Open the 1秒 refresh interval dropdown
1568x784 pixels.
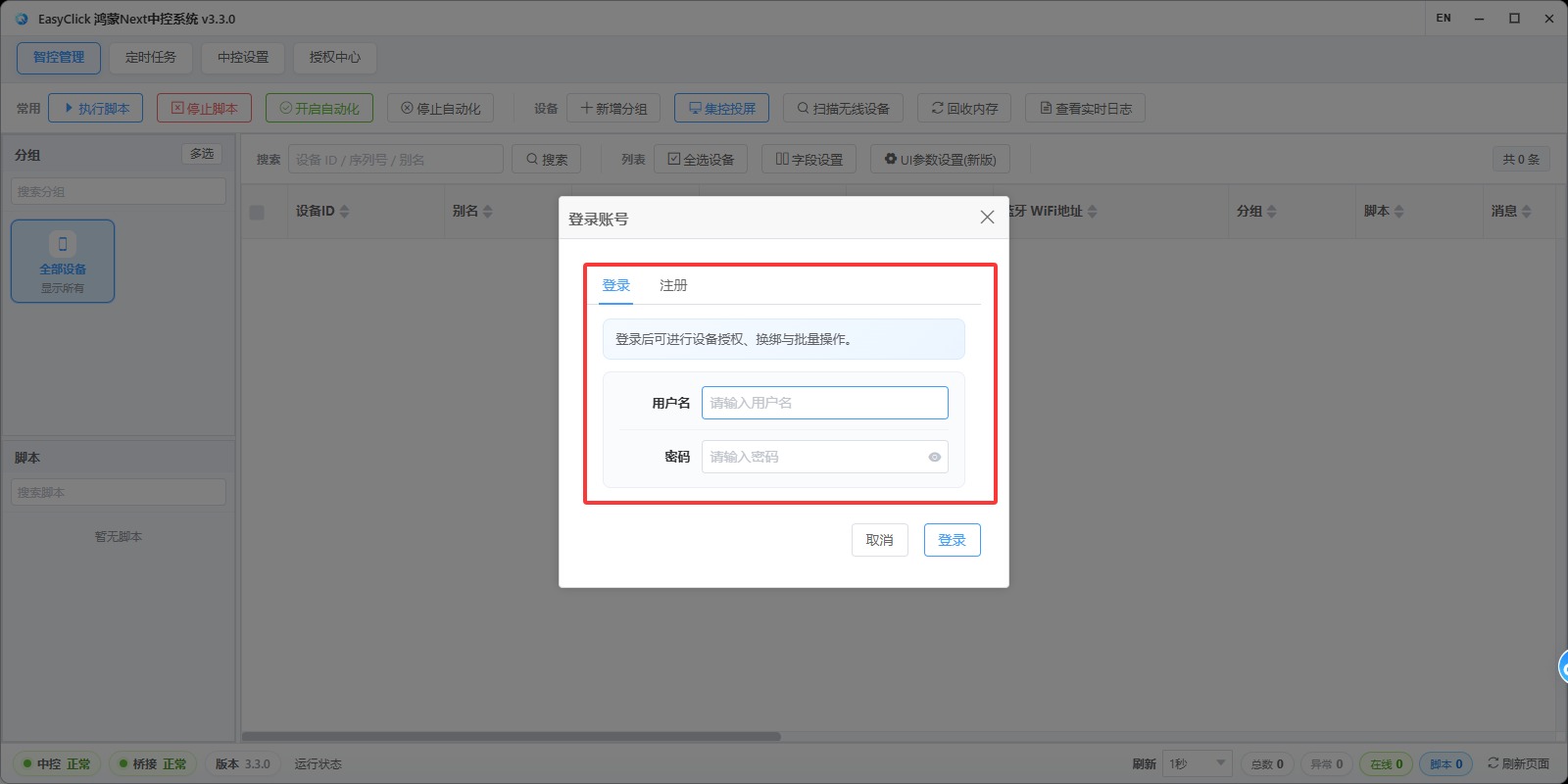(x=1198, y=763)
